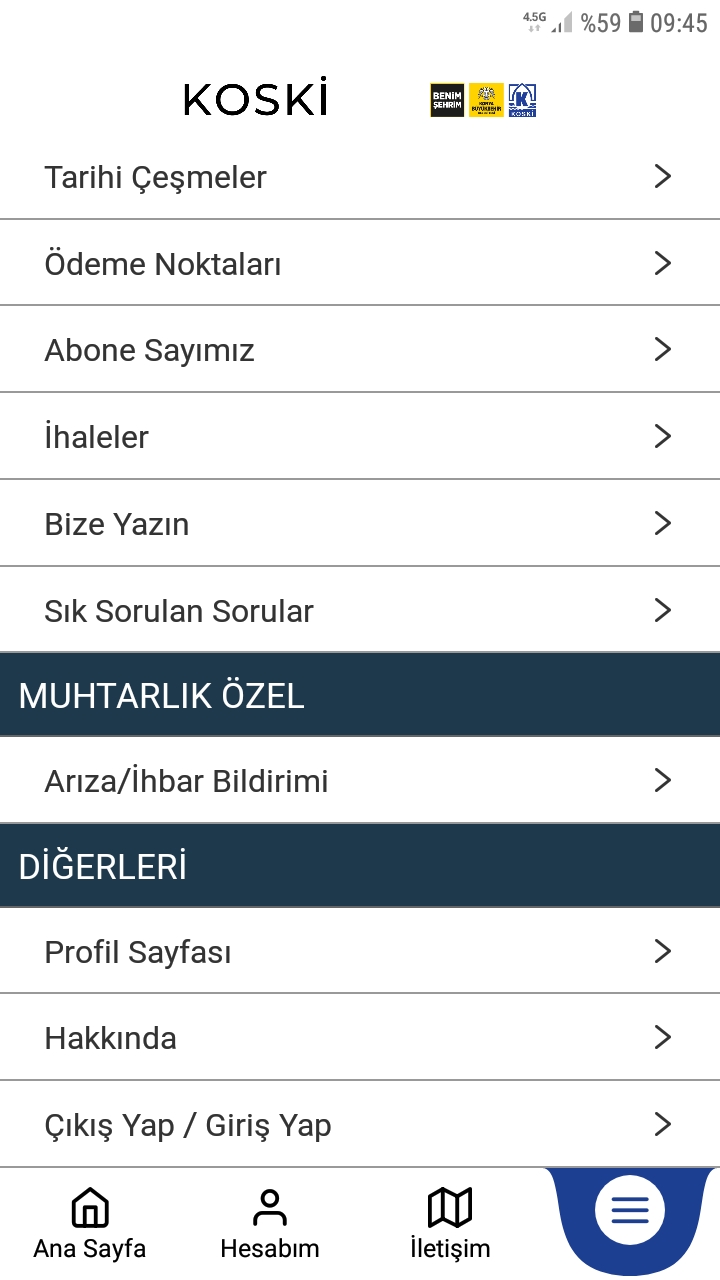This screenshot has height=1280, width=720.
Task: Click the arrow next to İhaleler
Action: [x=662, y=436]
